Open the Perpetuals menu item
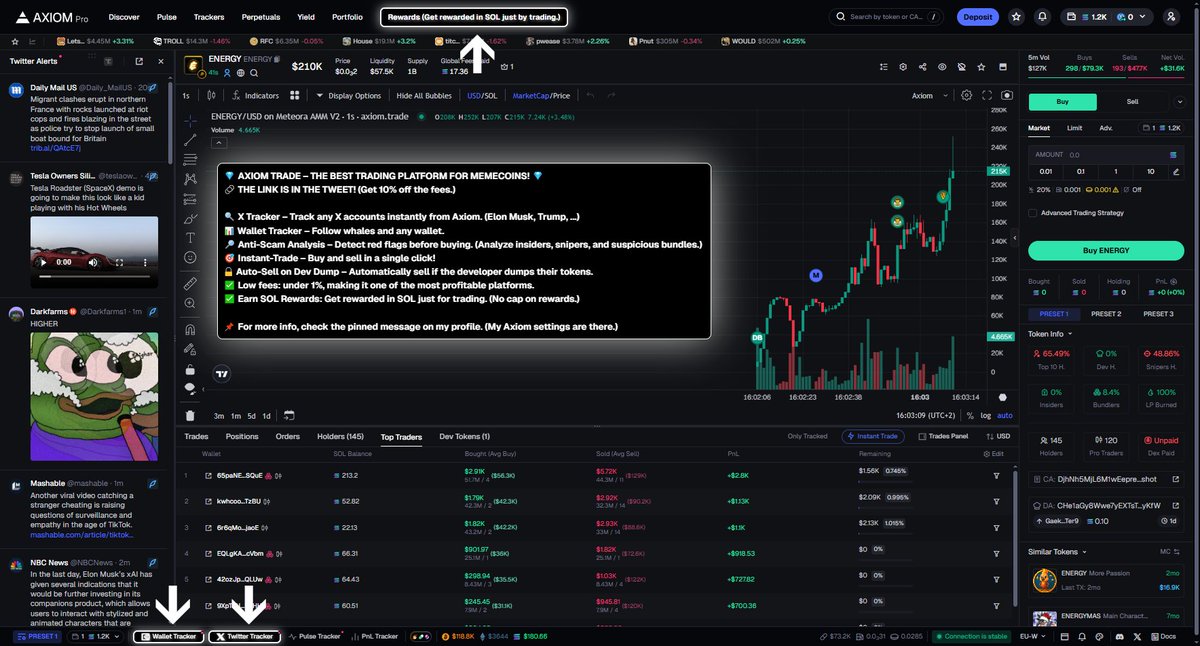This screenshot has width=1200, height=646. click(261, 17)
